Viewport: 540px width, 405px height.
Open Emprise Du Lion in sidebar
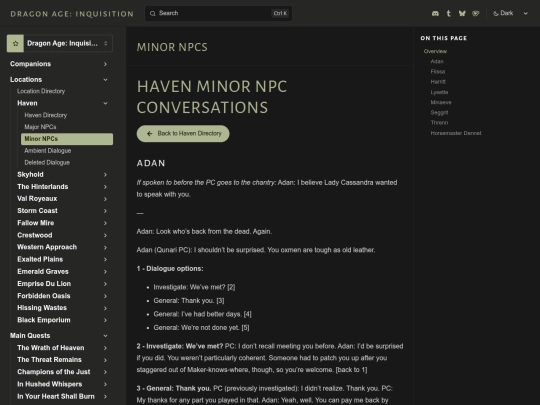(x=44, y=283)
